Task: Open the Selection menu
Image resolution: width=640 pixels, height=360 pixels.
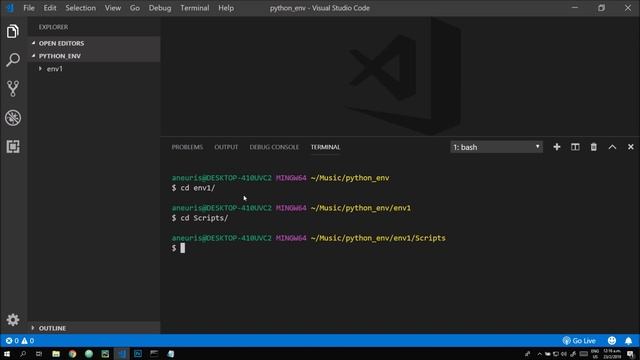Action: pos(80,8)
